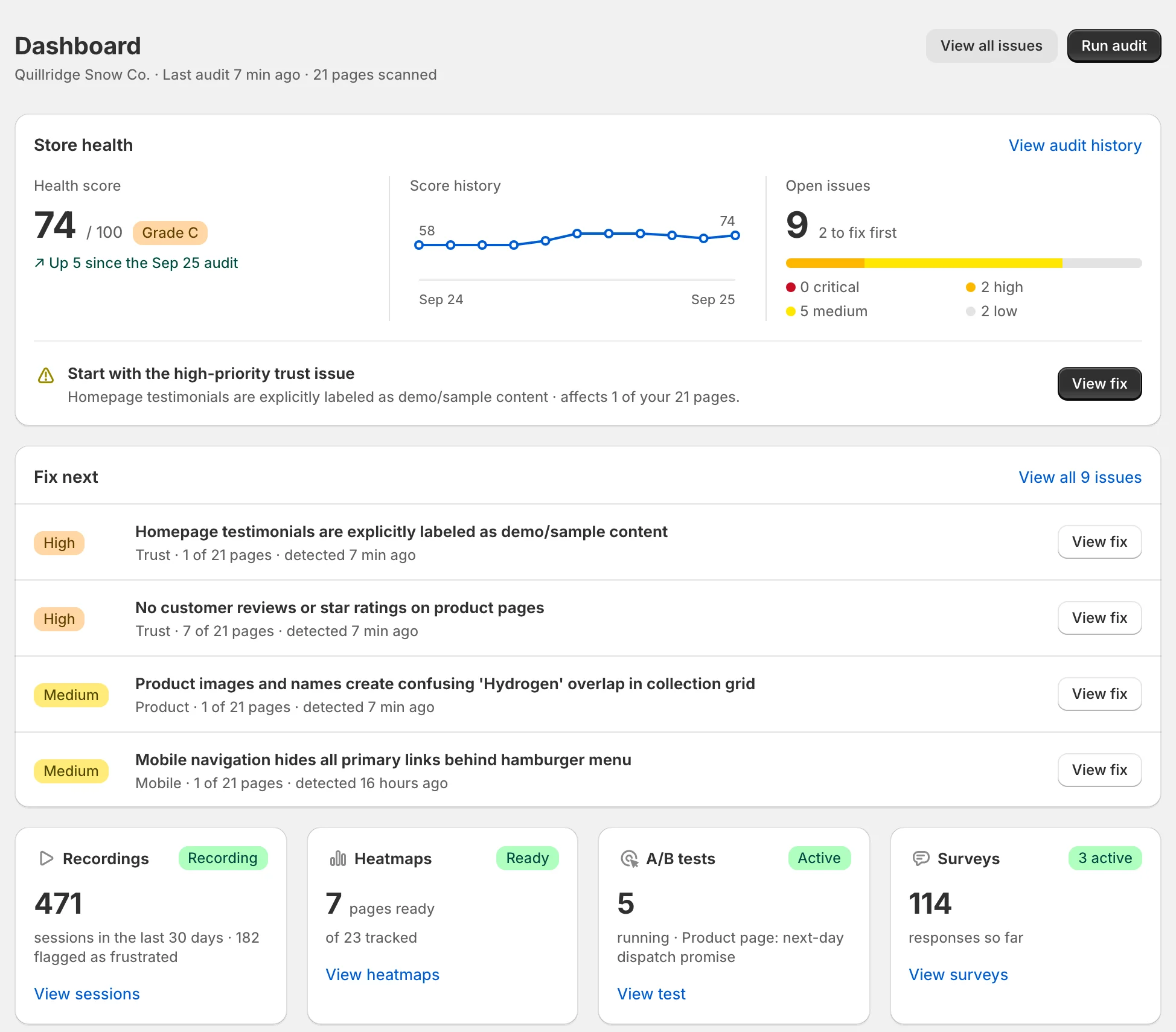Click the first score history point labeled 58
Screen dimensions: 1176x1032
pos(419,245)
